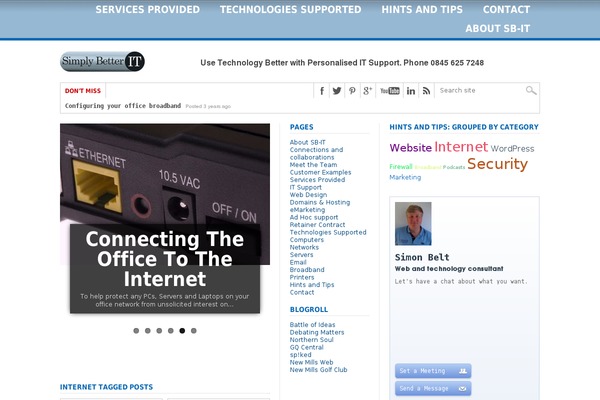This screenshot has height=400, width=600.
Task: Open the Podcasts tag
Action: [454, 167]
